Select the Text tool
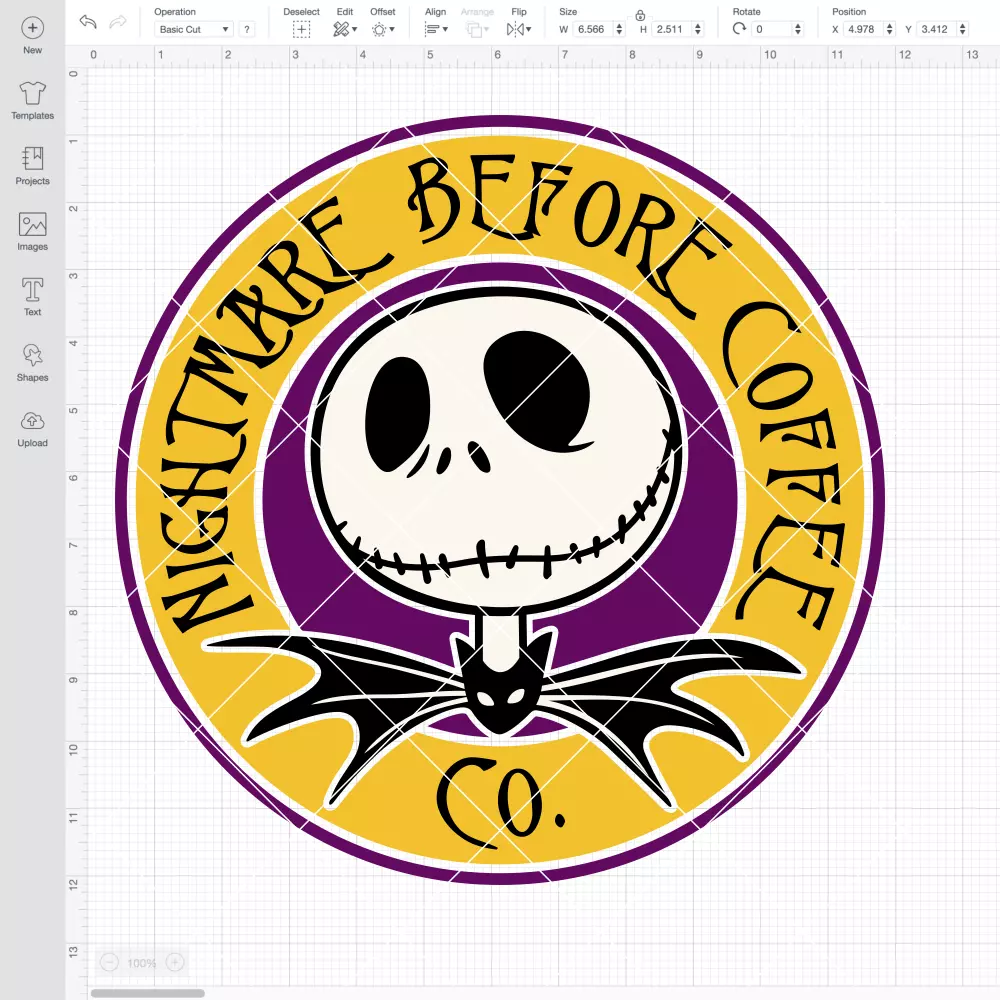The image size is (1000, 1000). coord(33,297)
